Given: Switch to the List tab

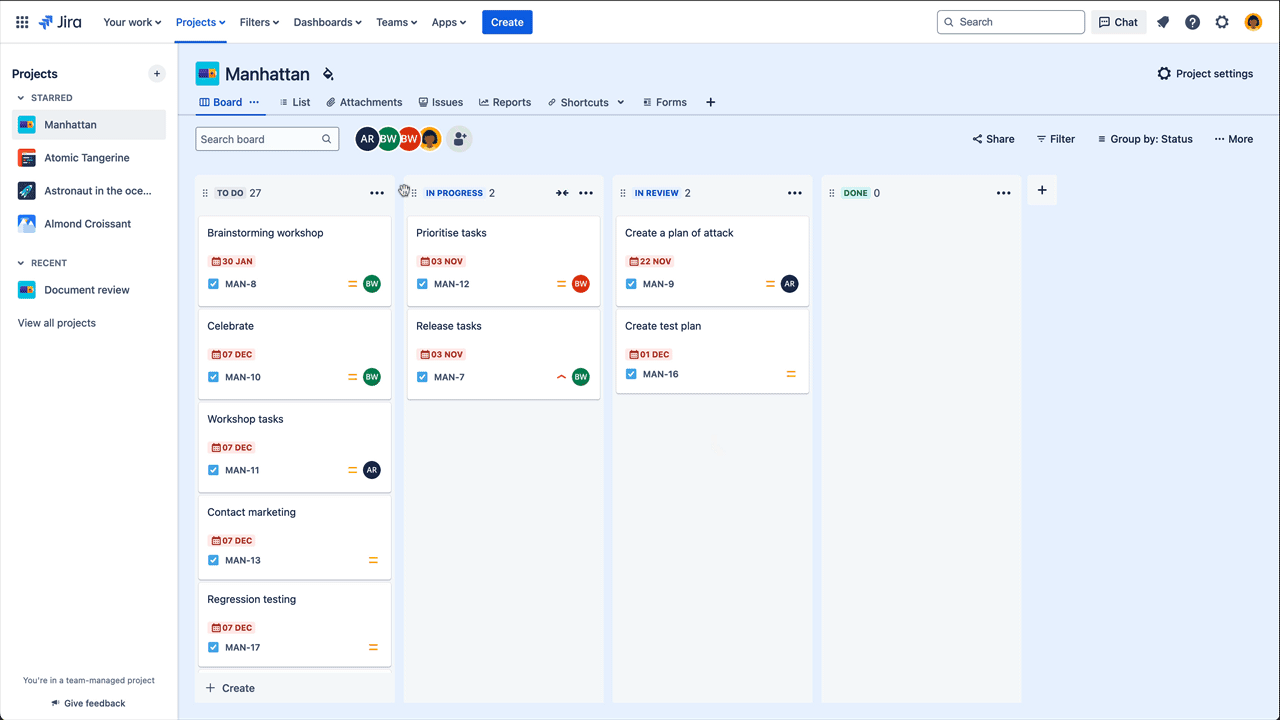Looking at the screenshot, I should pos(295,102).
